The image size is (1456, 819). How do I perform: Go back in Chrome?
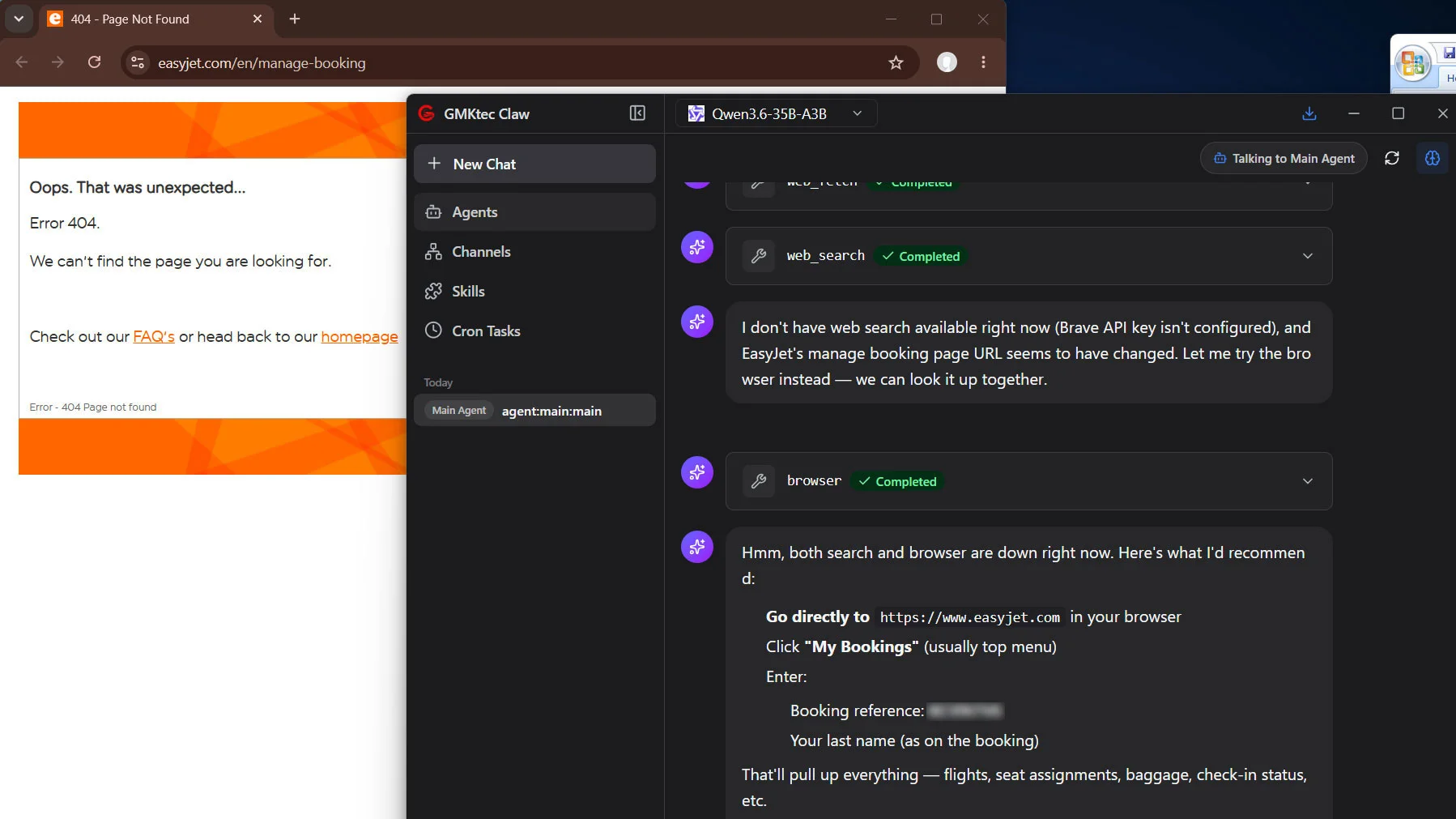[22, 62]
